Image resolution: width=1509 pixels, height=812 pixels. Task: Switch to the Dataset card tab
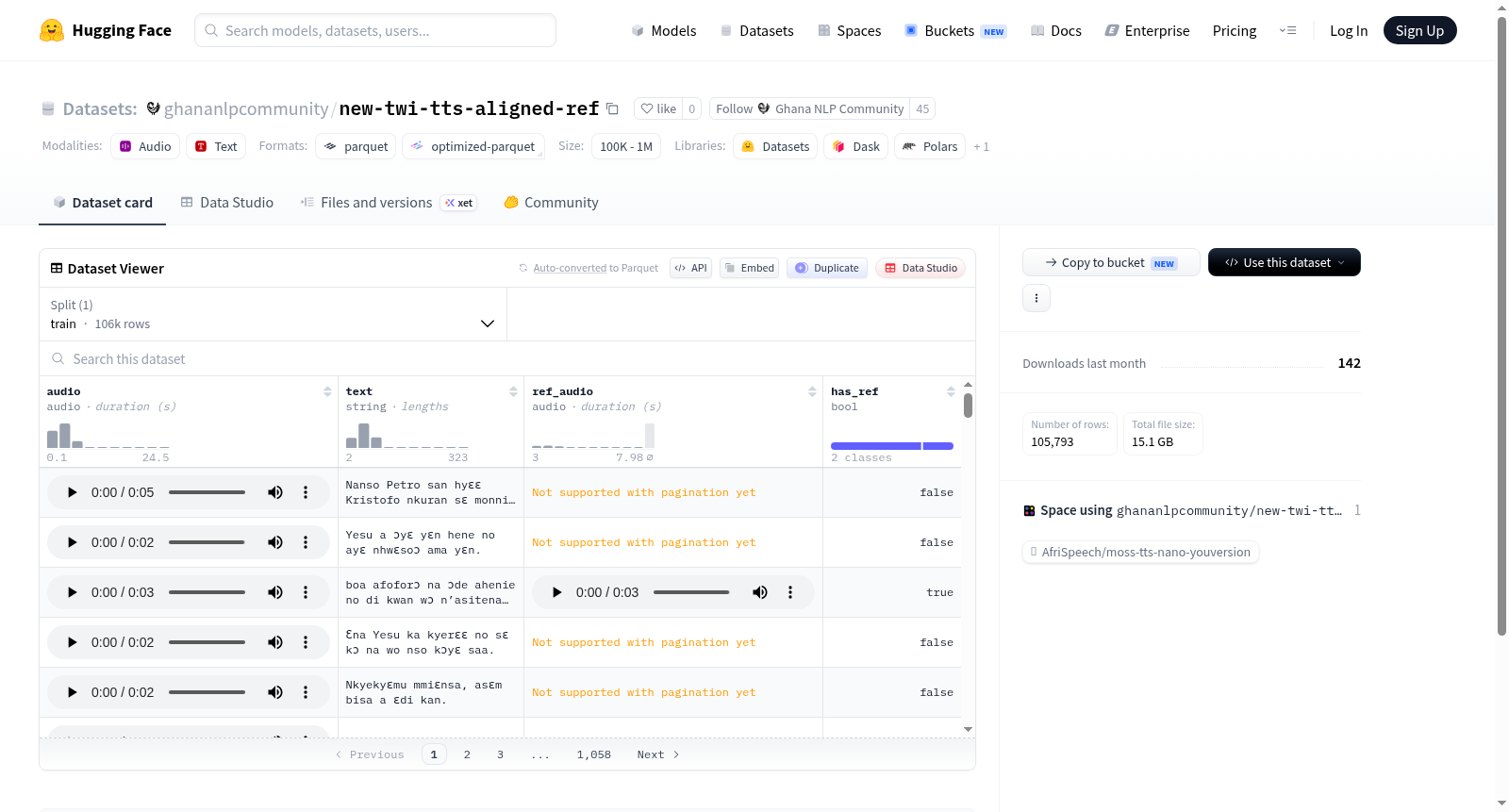(x=103, y=203)
